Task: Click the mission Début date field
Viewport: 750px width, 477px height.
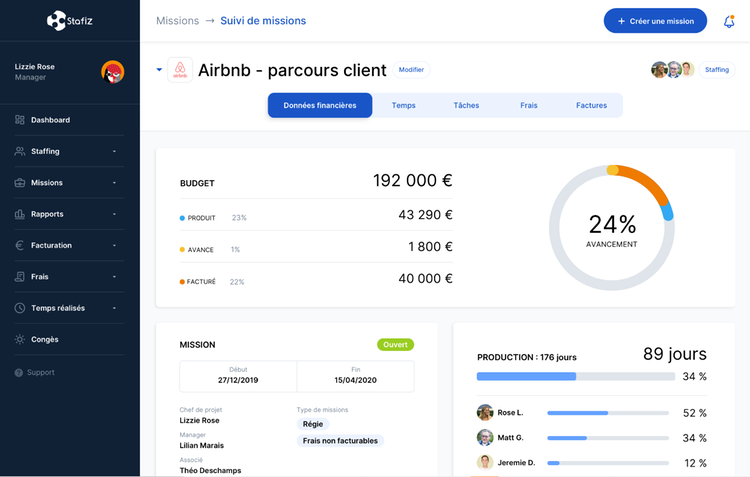Action: (x=238, y=376)
